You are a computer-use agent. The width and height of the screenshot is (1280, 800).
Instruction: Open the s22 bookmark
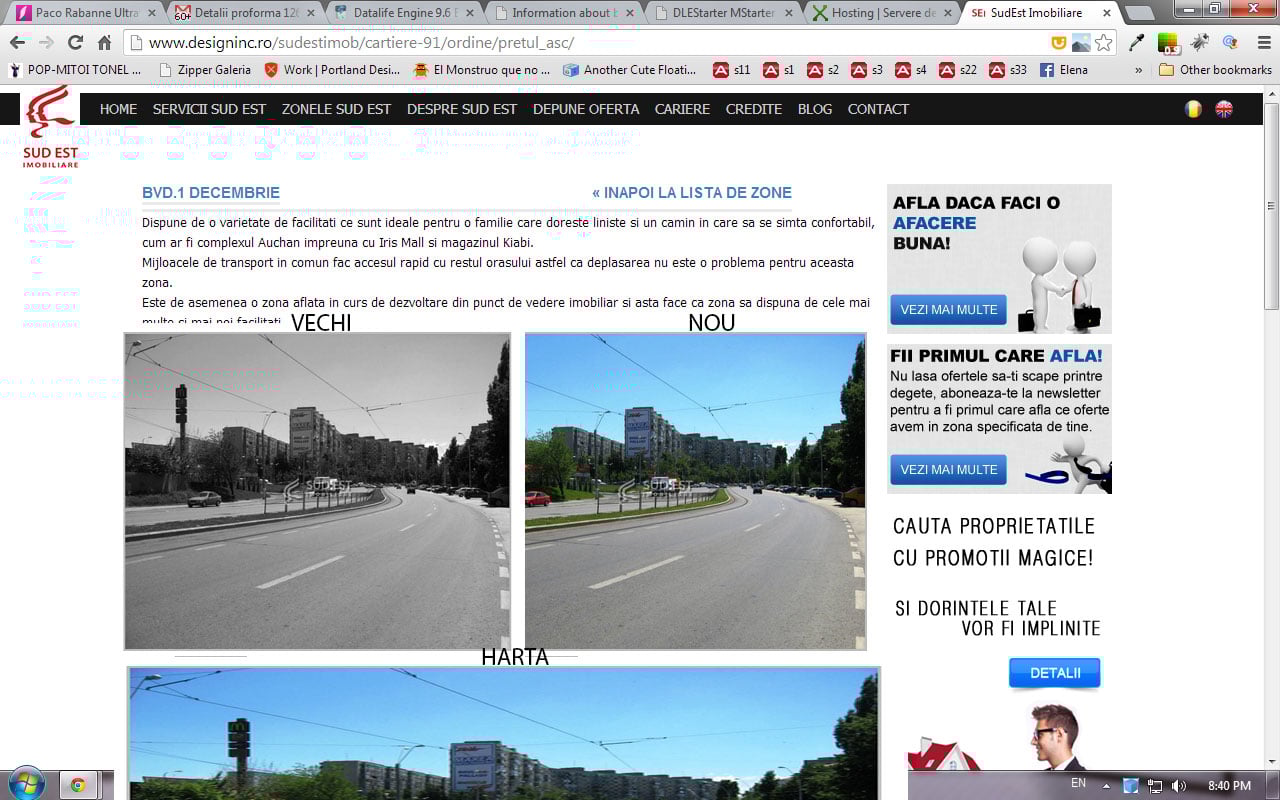tap(957, 70)
